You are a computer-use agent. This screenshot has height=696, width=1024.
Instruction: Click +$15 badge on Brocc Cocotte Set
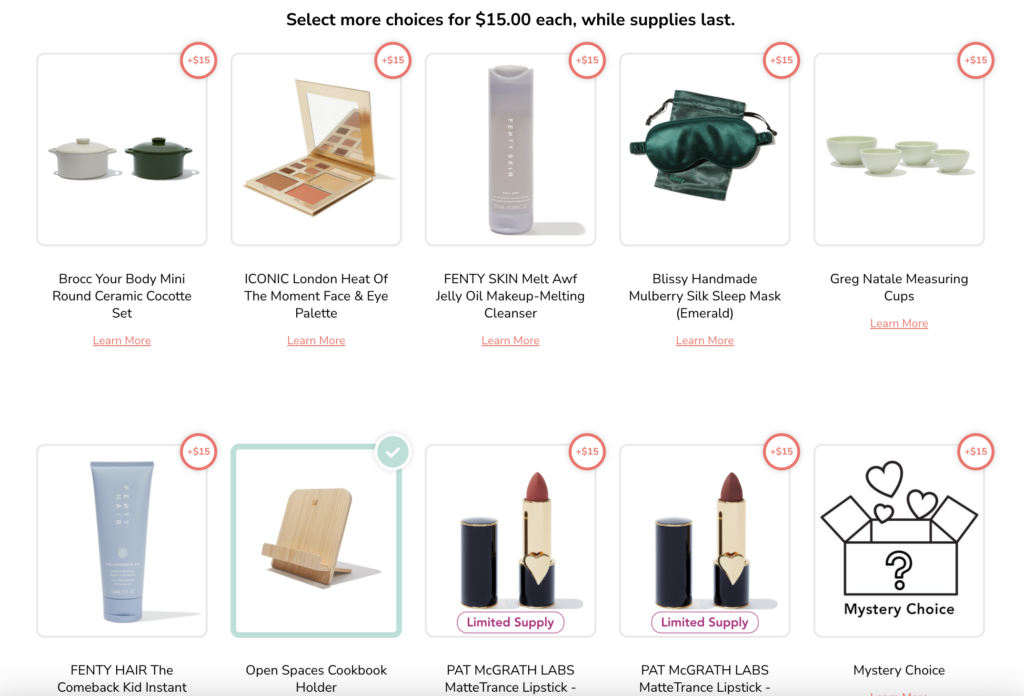click(198, 60)
